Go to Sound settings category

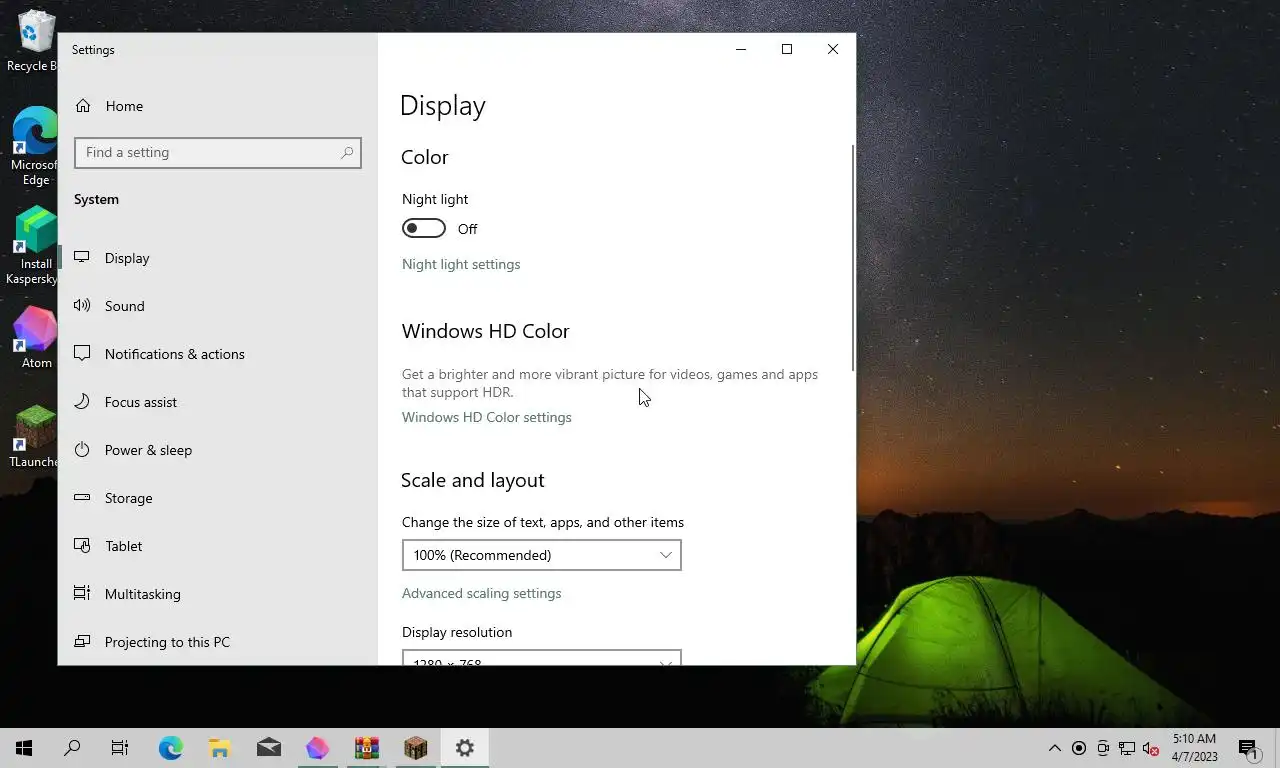point(218,306)
